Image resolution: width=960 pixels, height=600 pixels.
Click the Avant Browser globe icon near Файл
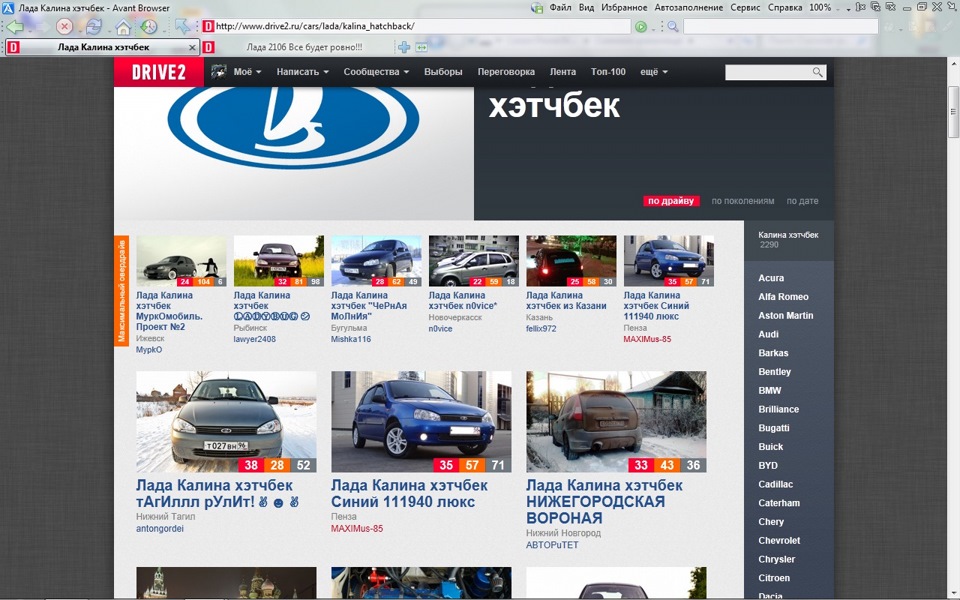click(537, 8)
